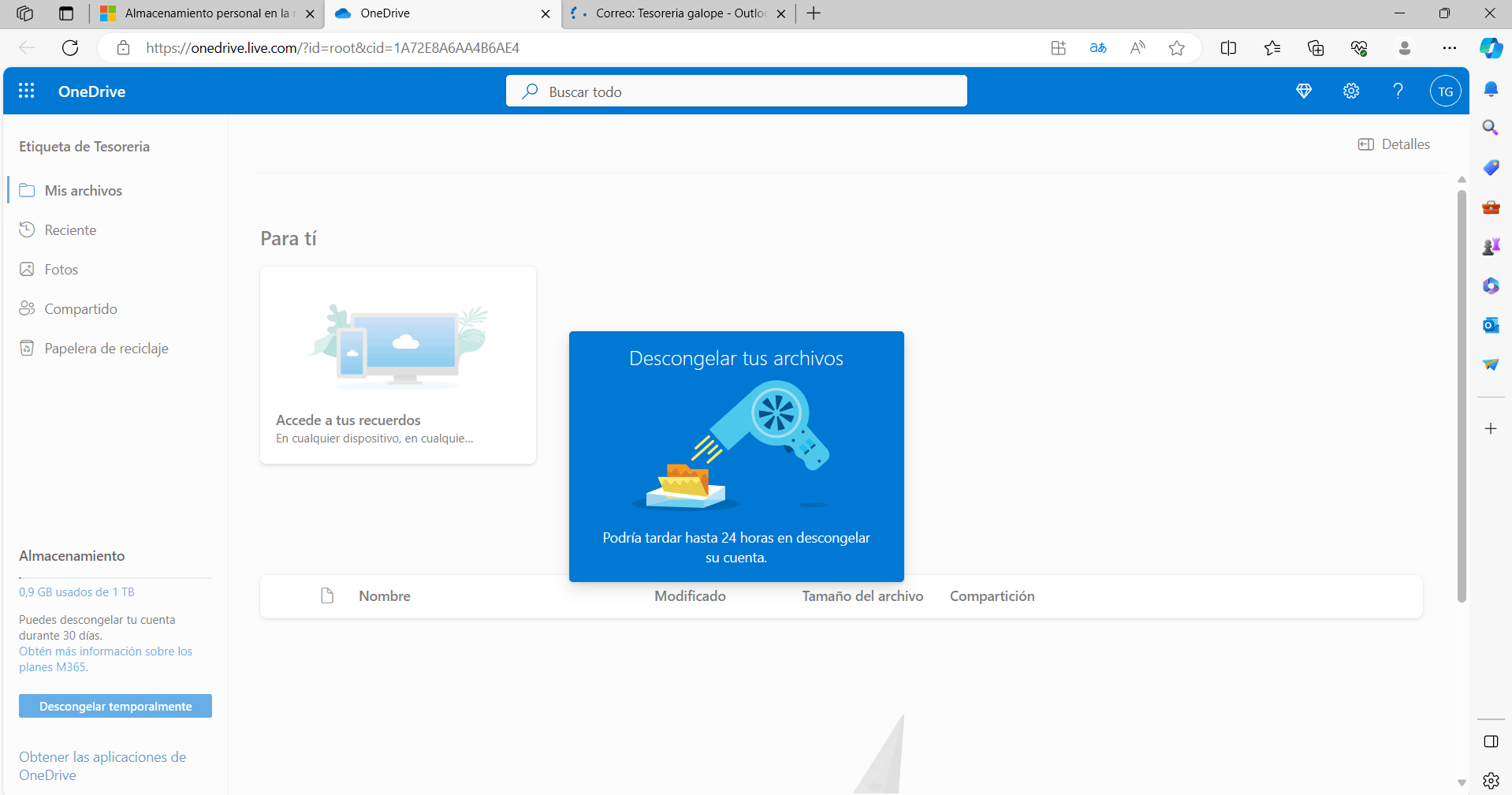Start read aloud from address bar

1138,48
